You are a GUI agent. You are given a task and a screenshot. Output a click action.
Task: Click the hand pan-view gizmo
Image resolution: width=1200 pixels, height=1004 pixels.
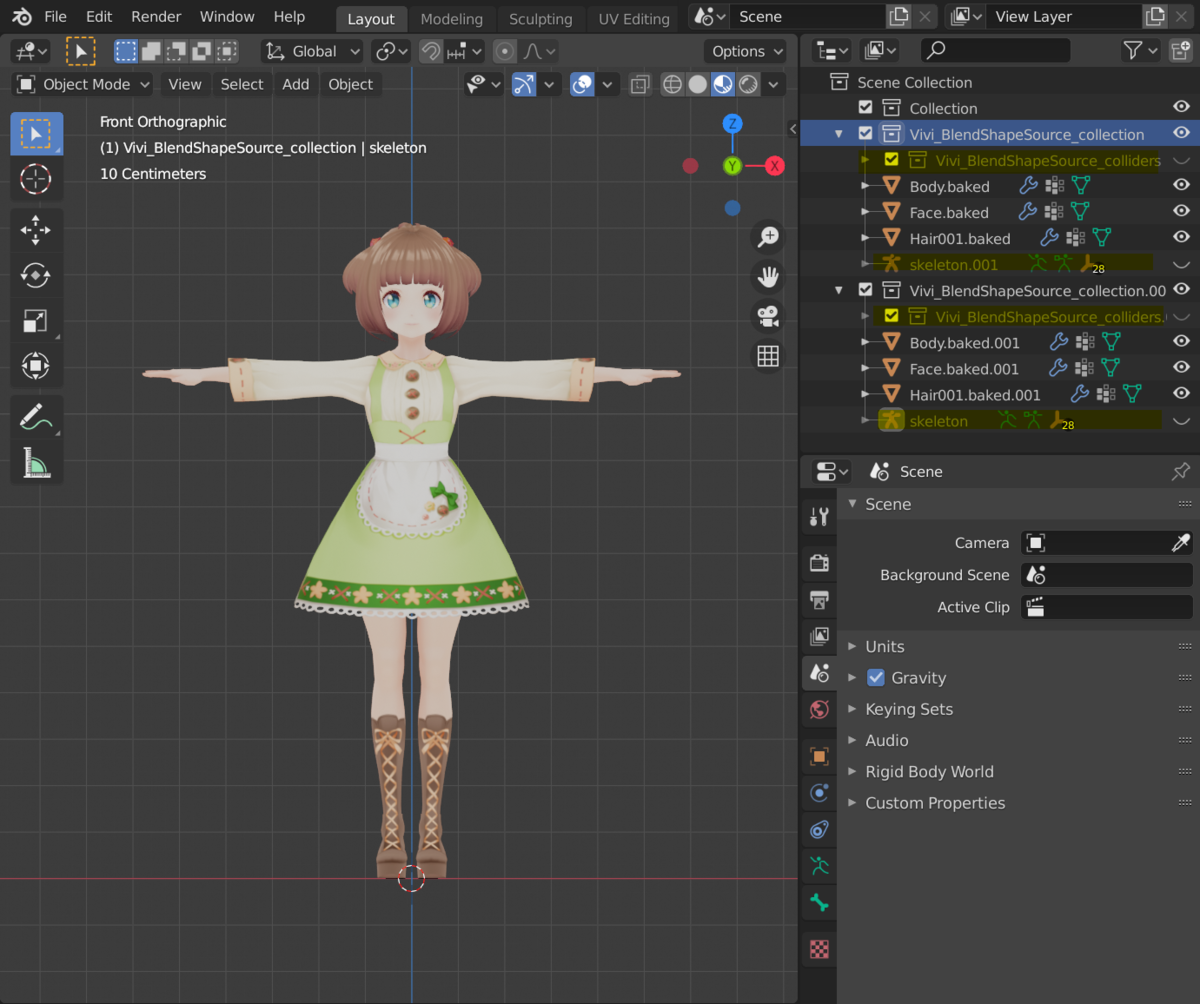click(768, 277)
